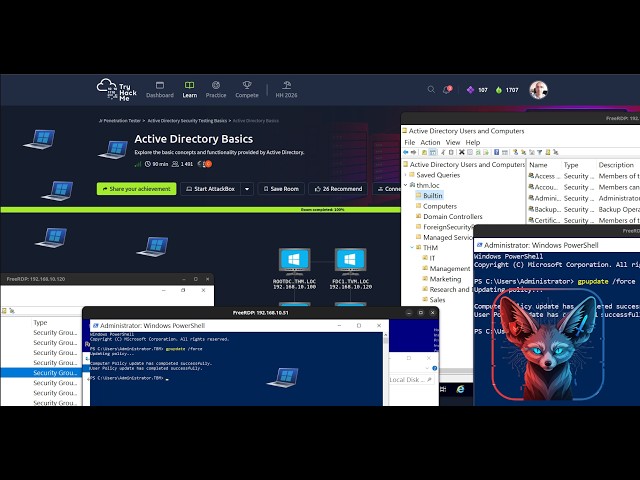640x480 pixels.
Task: Open the Action menu in ADUC window
Action: click(x=430, y=142)
